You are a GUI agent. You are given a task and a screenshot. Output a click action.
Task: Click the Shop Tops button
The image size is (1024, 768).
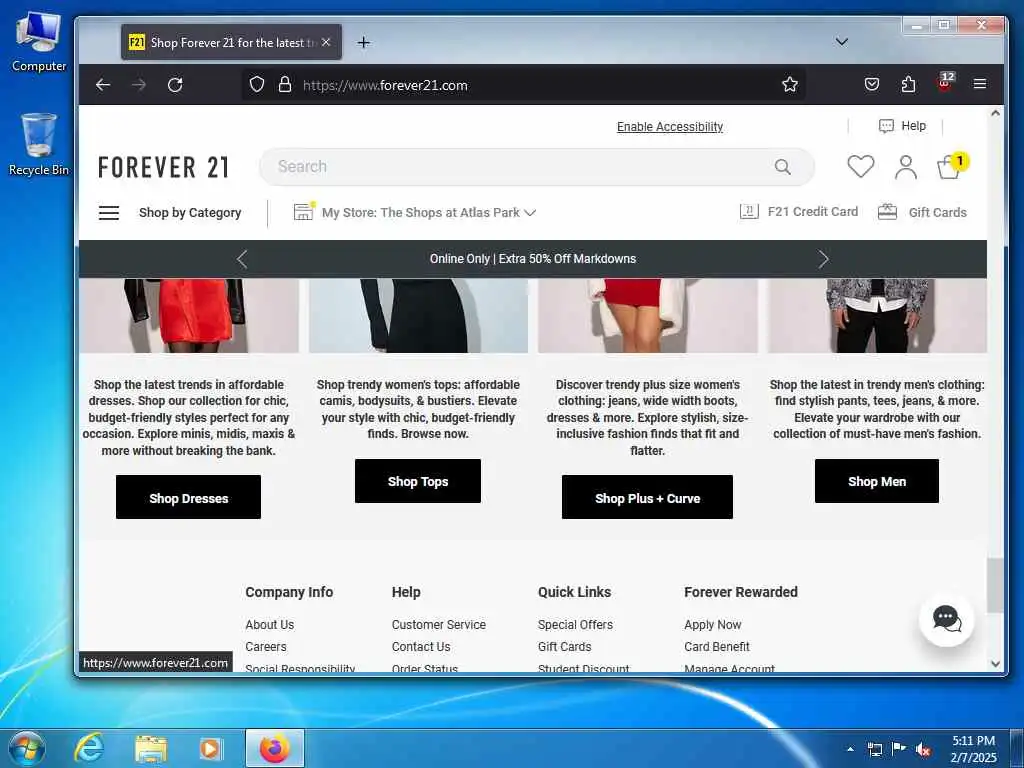[x=418, y=481]
